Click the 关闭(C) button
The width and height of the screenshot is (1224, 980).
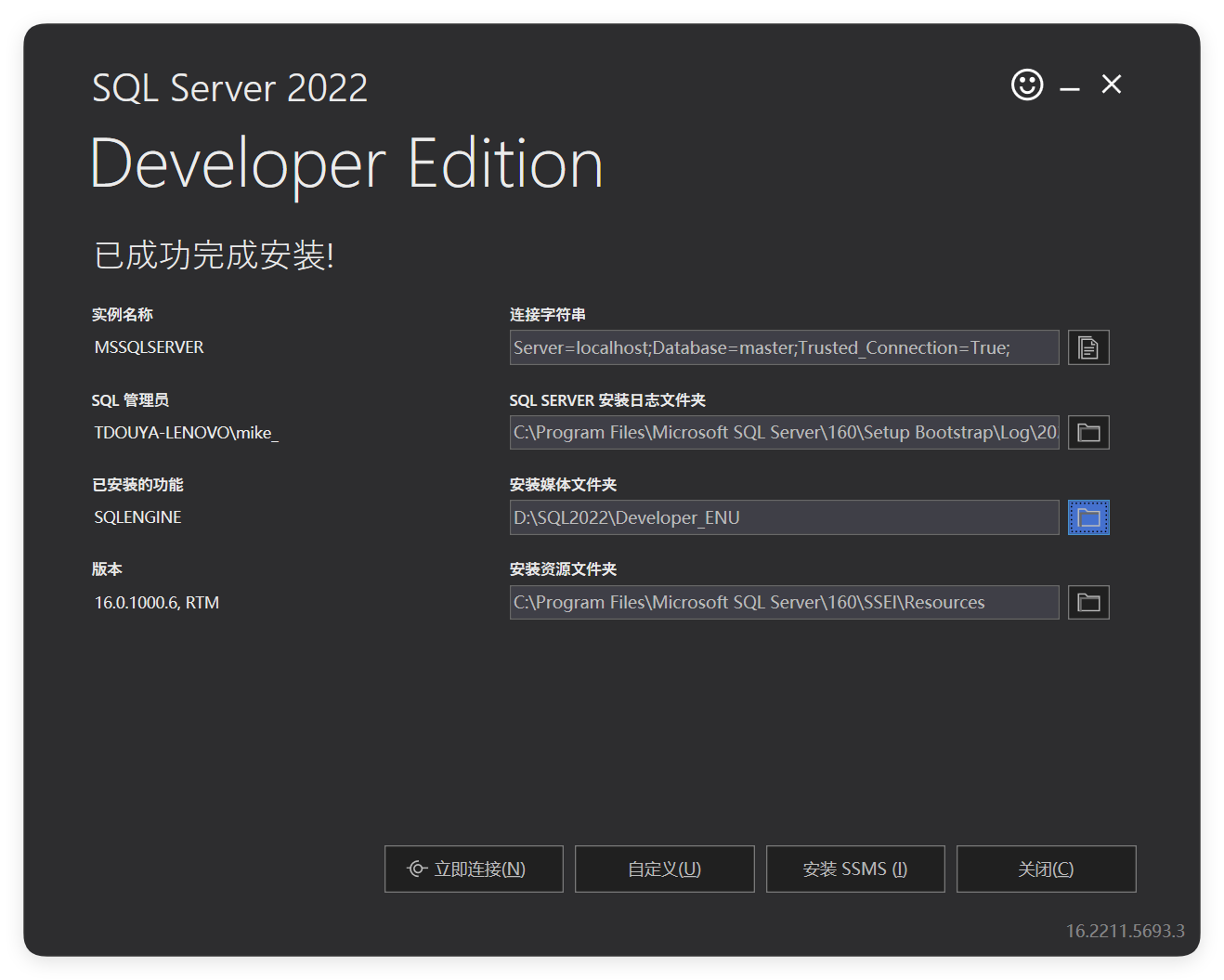(1047, 869)
